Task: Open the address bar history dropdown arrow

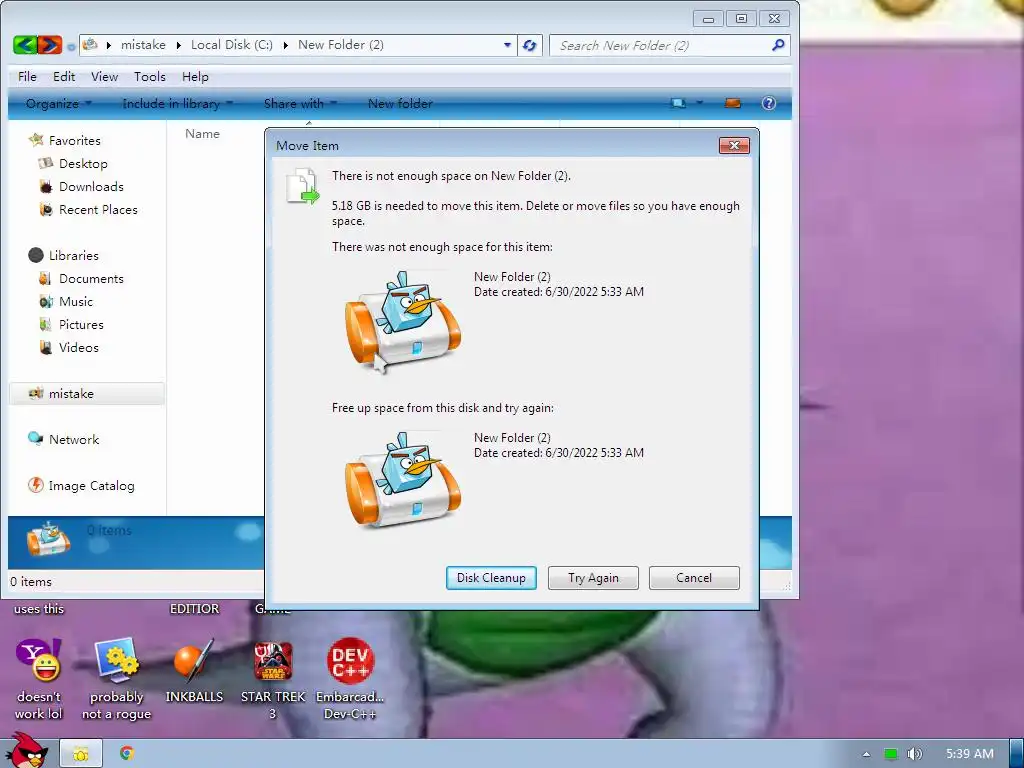Action: (x=507, y=45)
